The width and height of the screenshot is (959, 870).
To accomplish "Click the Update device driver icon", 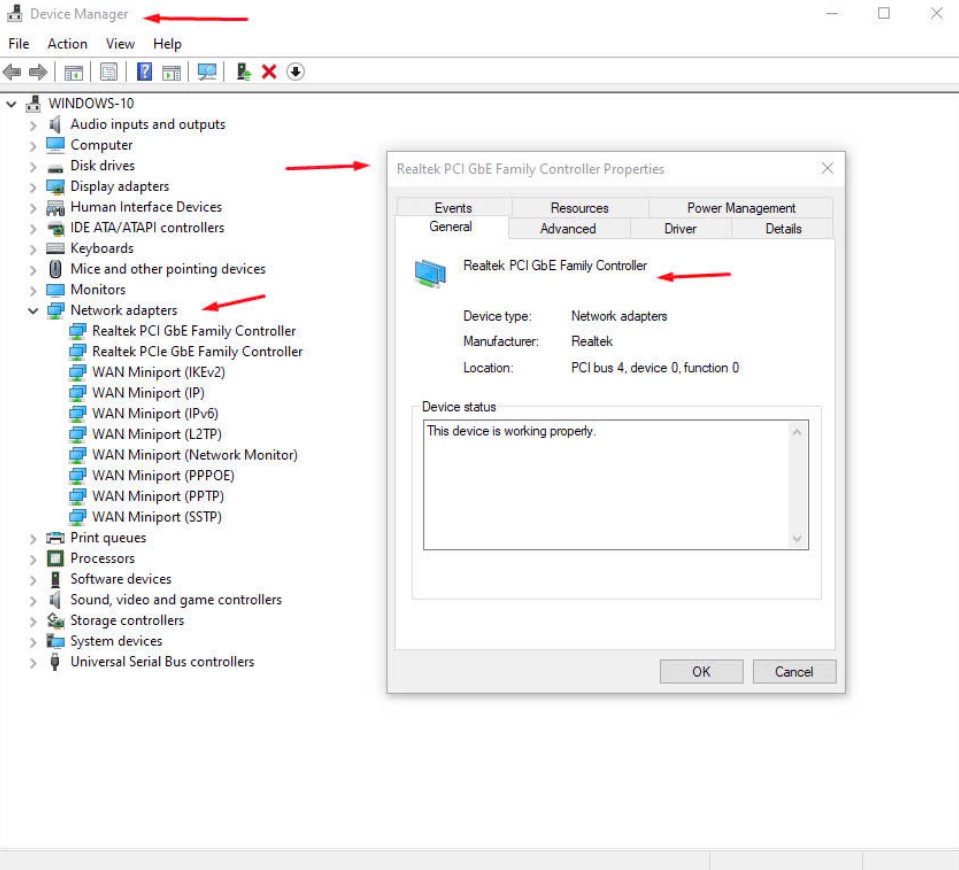I will click(x=243, y=72).
